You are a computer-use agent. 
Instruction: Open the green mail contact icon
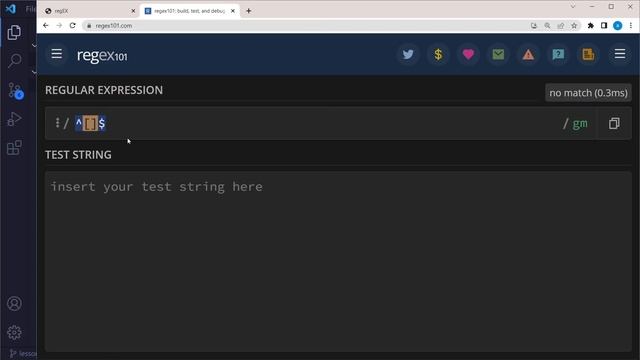pos(498,54)
